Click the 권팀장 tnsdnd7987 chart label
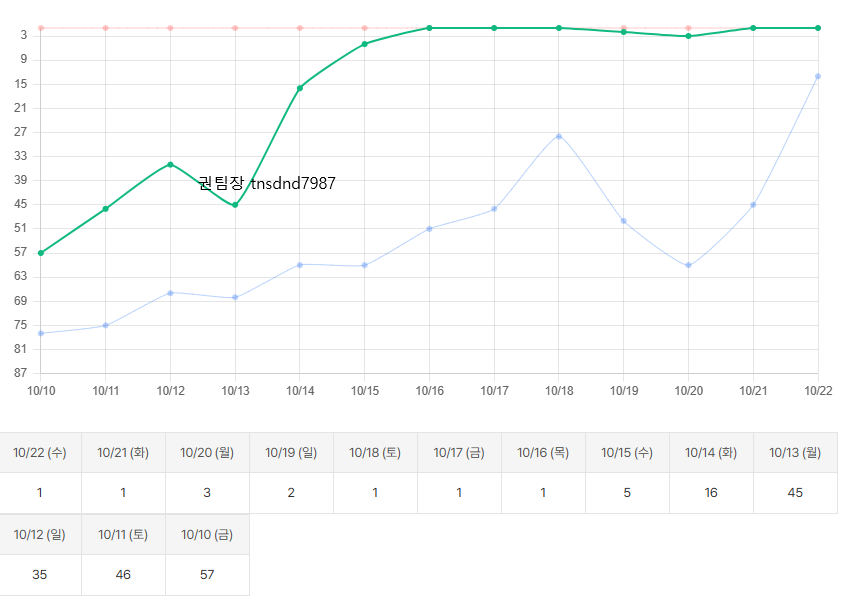The image size is (841, 599). pyautogui.click(x=267, y=183)
